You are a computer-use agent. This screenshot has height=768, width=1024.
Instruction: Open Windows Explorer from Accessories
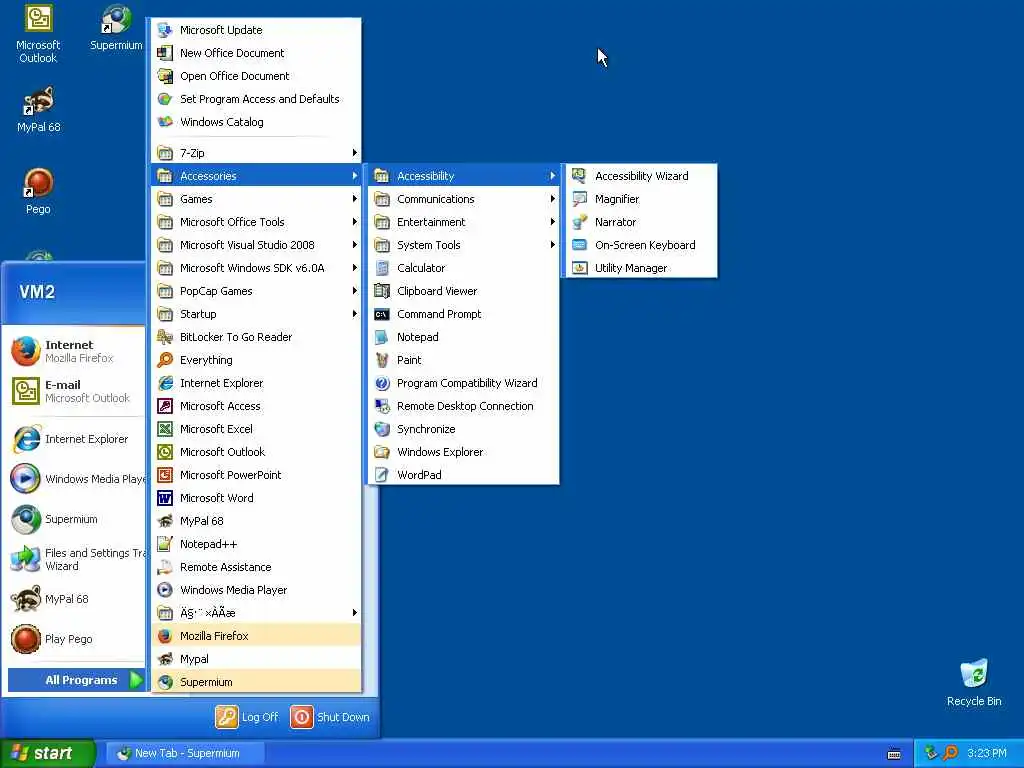tap(464, 452)
